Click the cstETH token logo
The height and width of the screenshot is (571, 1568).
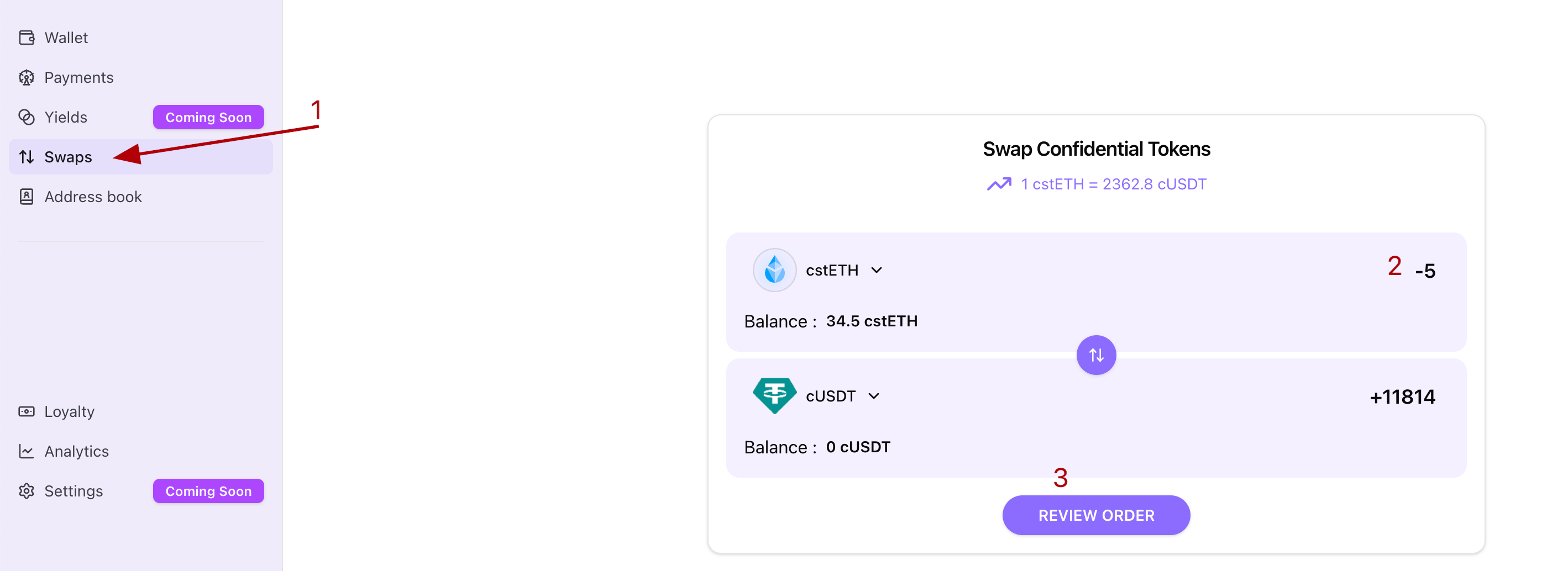(x=774, y=270)
